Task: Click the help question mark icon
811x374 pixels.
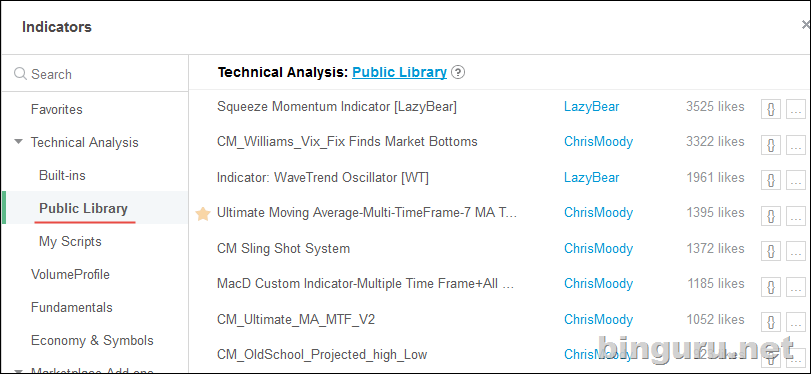Action: pyautogui.click(x=458, y=72)
